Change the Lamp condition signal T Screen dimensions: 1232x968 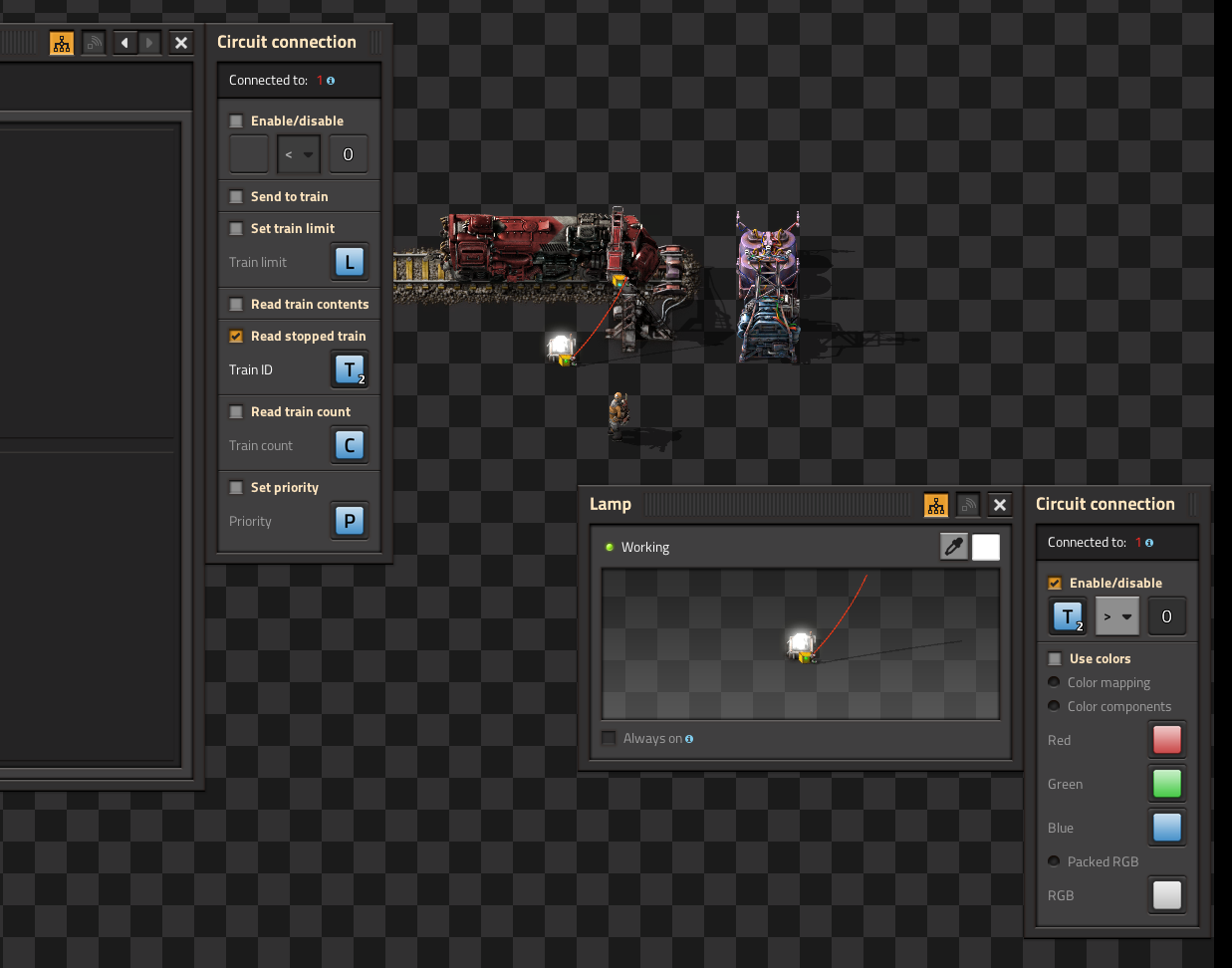point(1068,616)
